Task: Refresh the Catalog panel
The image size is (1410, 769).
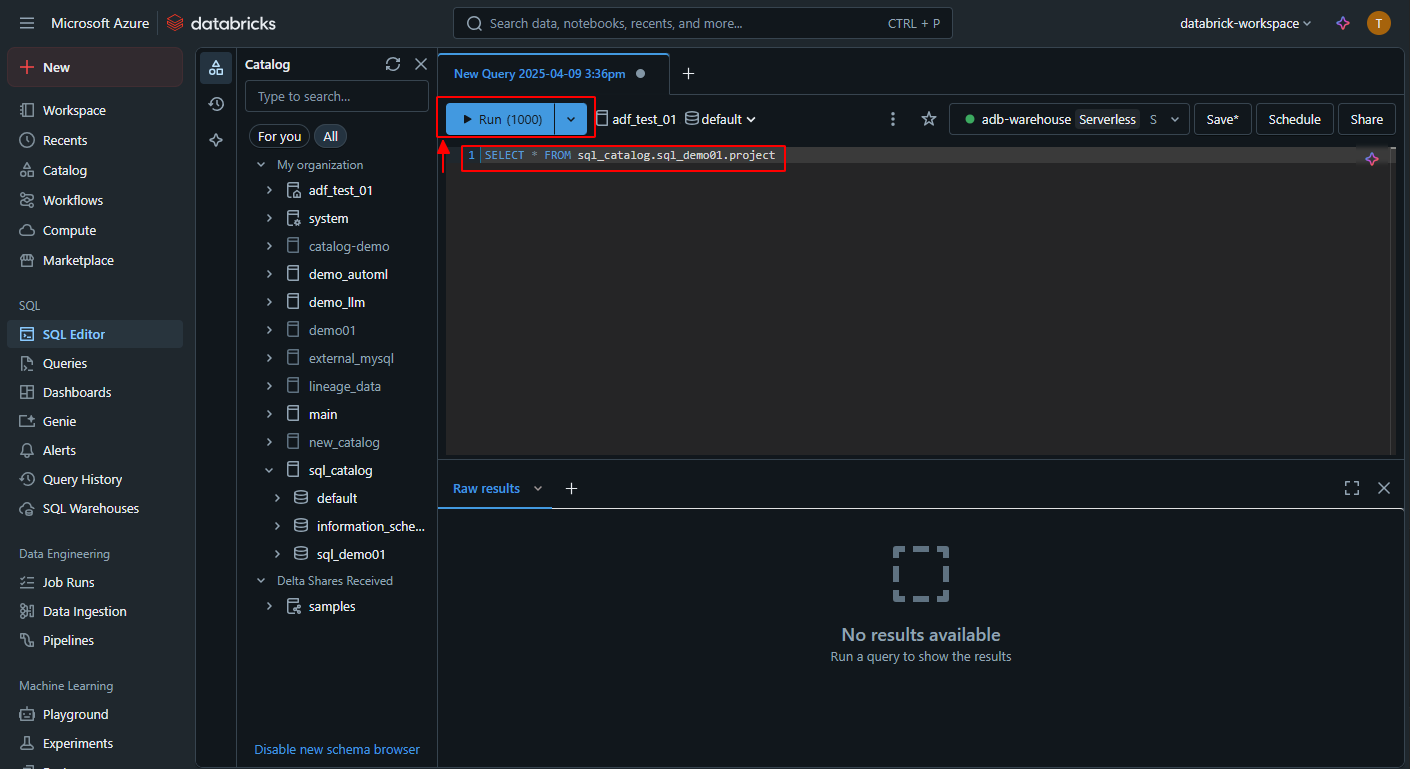Action: click(x=393, y=64)
